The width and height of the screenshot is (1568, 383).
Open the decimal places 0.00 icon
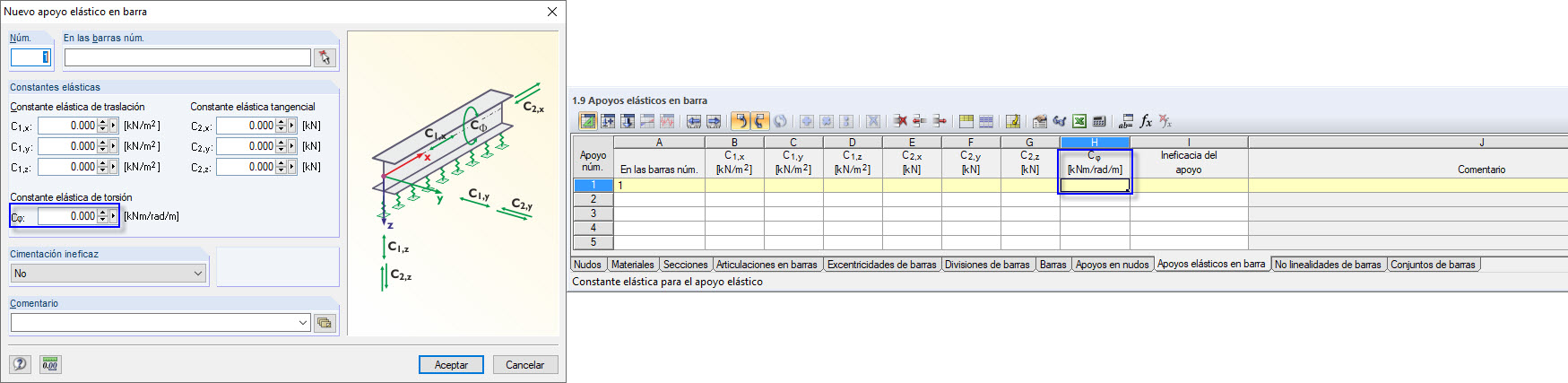(50, 364)
